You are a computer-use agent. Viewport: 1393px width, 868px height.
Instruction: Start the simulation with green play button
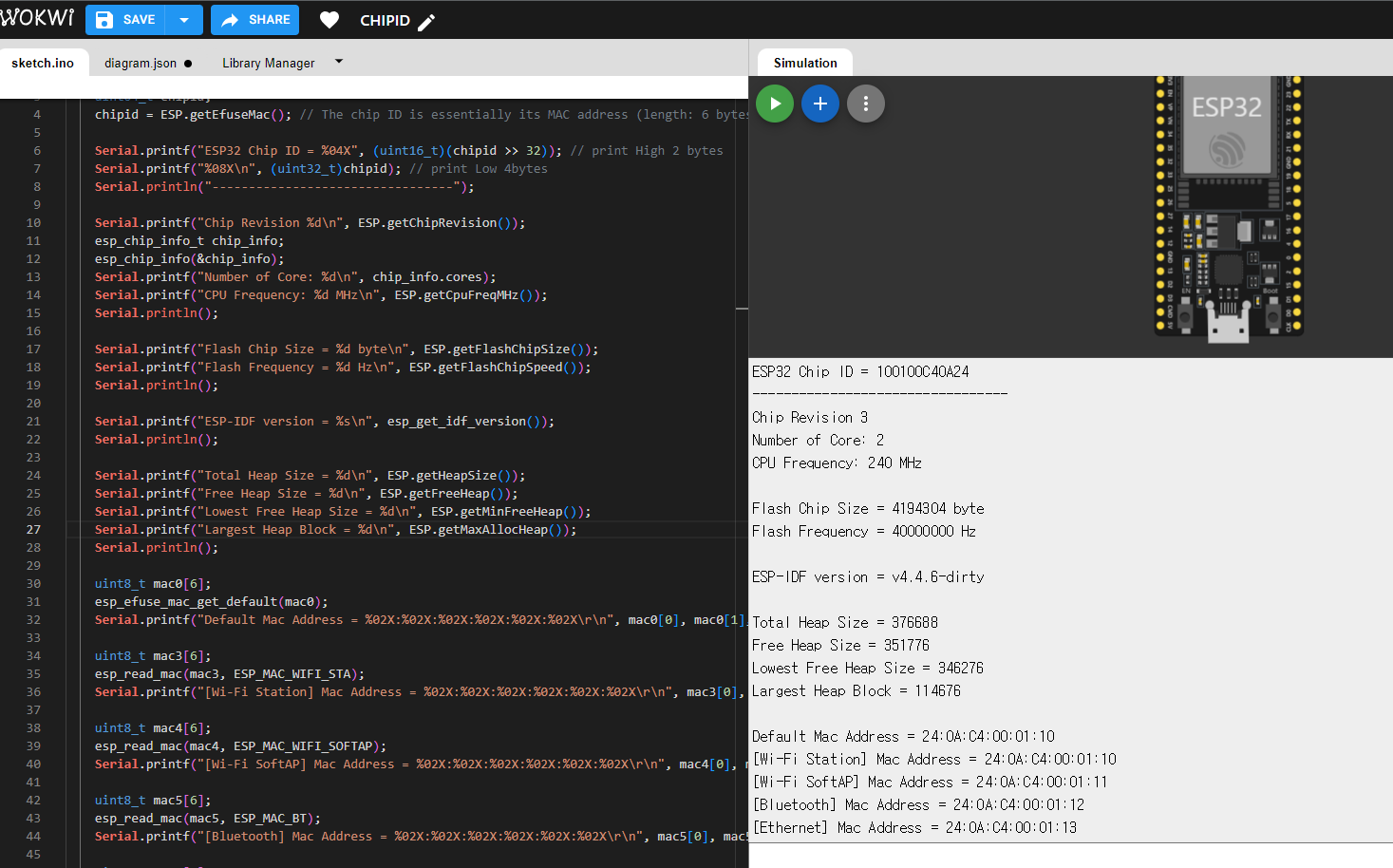point(775,104)
